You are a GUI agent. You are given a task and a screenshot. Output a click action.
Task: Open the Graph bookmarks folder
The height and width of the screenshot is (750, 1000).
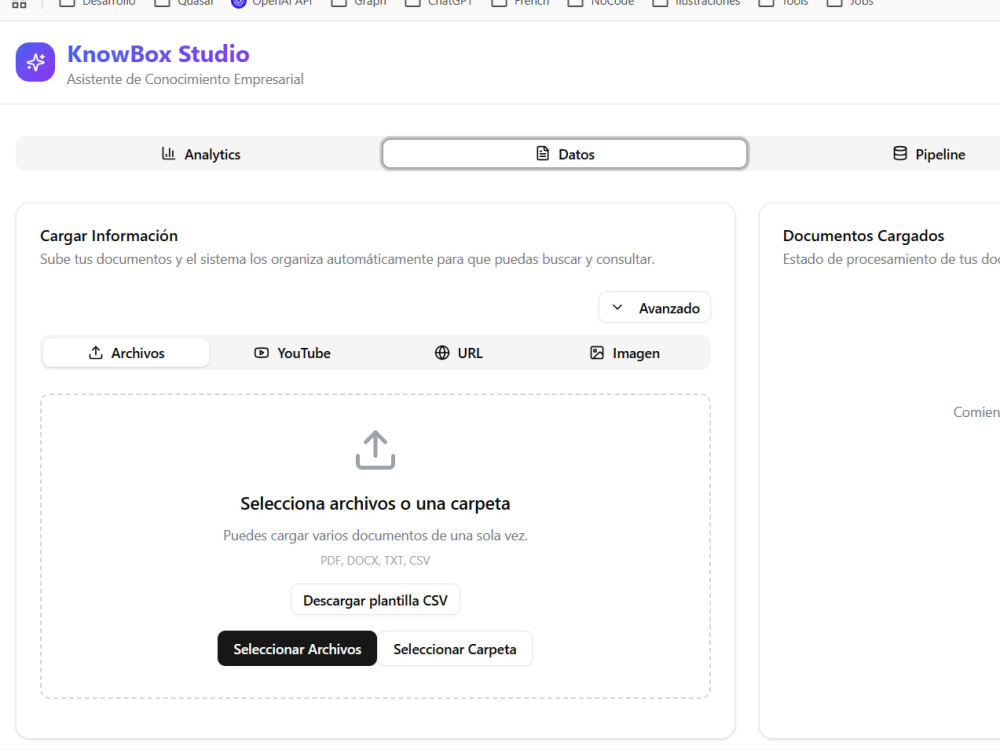pyautogui.click(x=359, y=3)
